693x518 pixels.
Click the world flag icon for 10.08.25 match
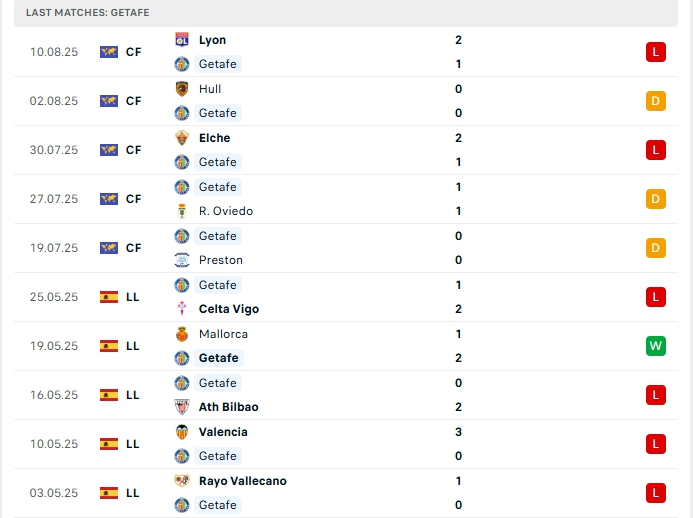pyautogui.click(x=109, y=52)
